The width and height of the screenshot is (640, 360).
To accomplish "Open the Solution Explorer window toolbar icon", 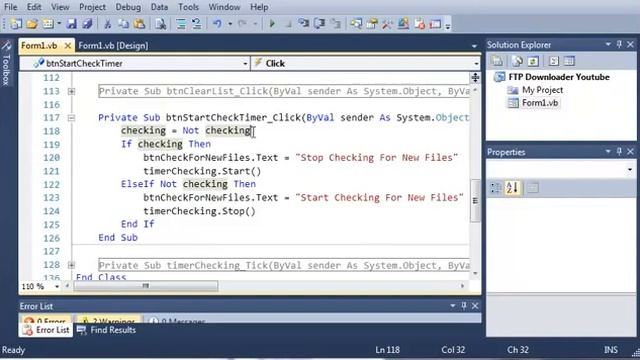I will click(356, 24).
